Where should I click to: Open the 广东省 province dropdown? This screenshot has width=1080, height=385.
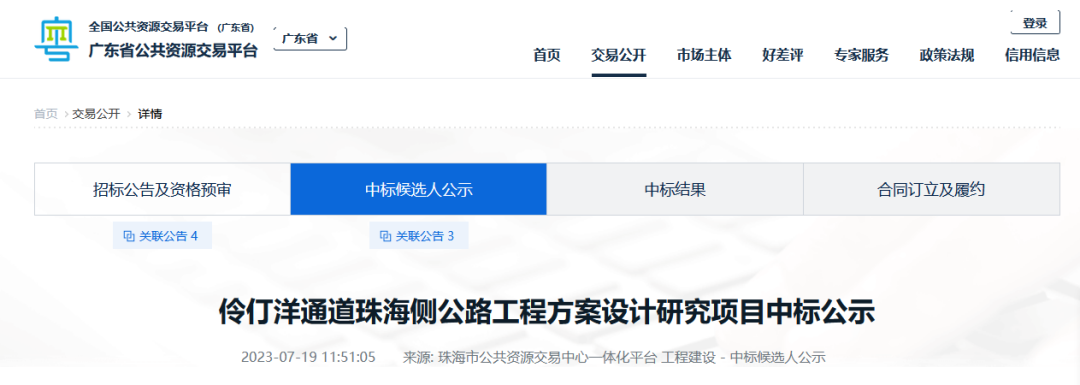[311, 39]
